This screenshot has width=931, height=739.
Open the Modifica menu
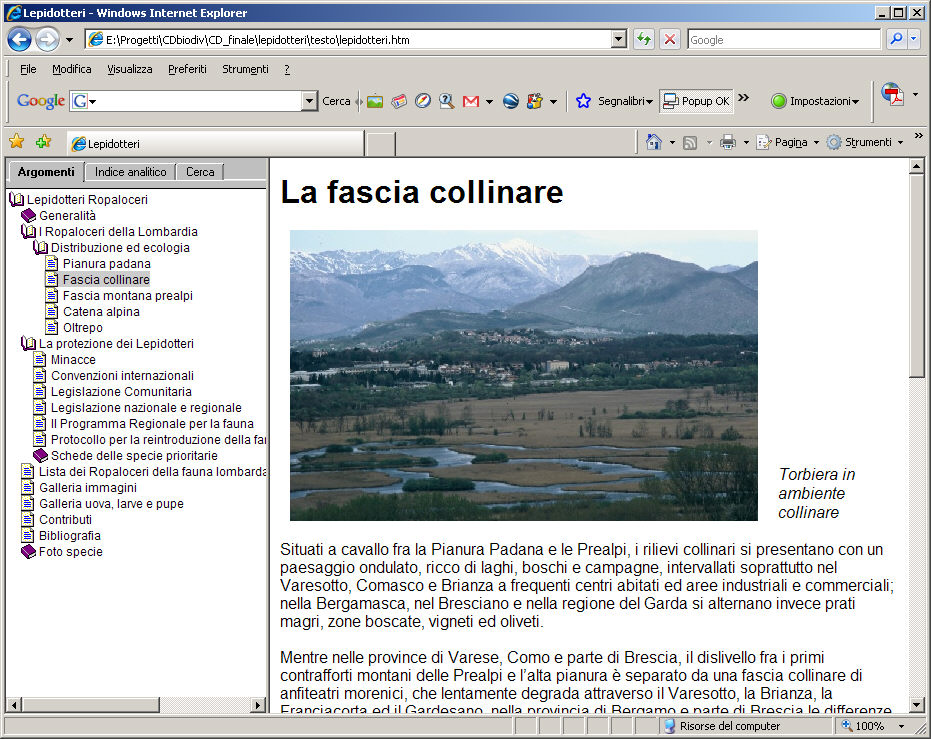[x=72, y=69]
